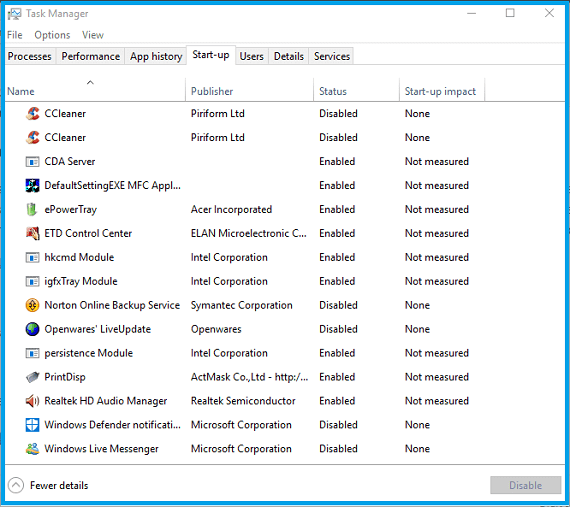Switch to the Services tab
Screen dimensions: 570x507
[x=332, y=56]
